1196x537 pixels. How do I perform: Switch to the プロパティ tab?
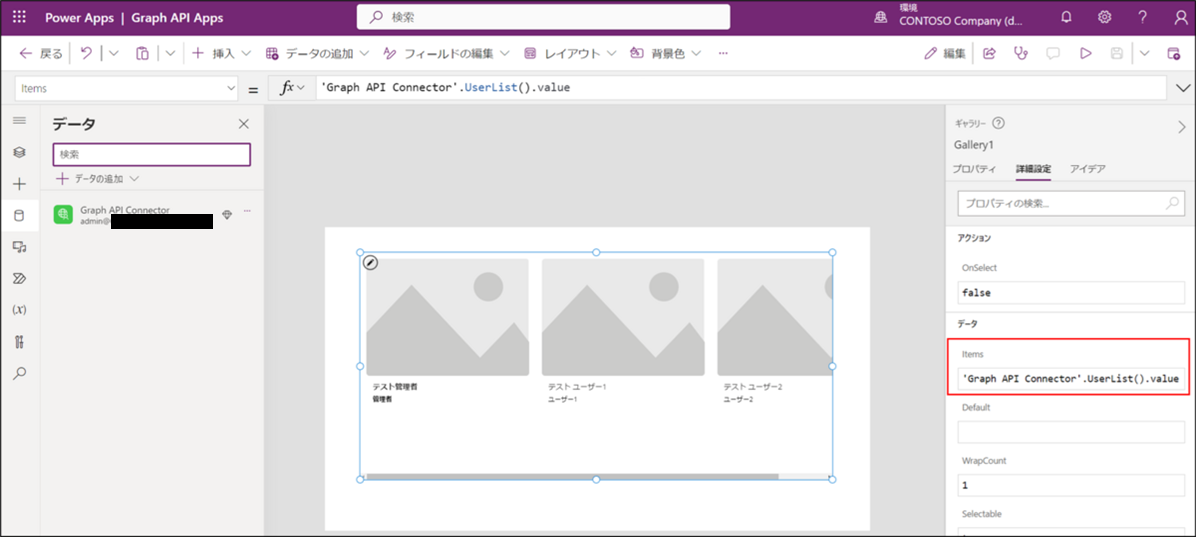pos(974,169)
